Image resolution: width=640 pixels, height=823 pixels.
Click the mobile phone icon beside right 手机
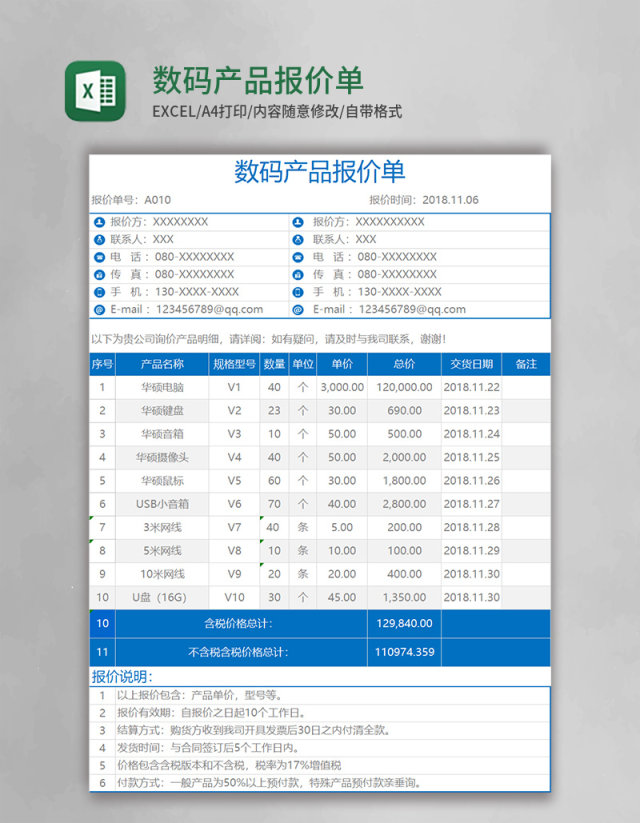tap(298, 292)
